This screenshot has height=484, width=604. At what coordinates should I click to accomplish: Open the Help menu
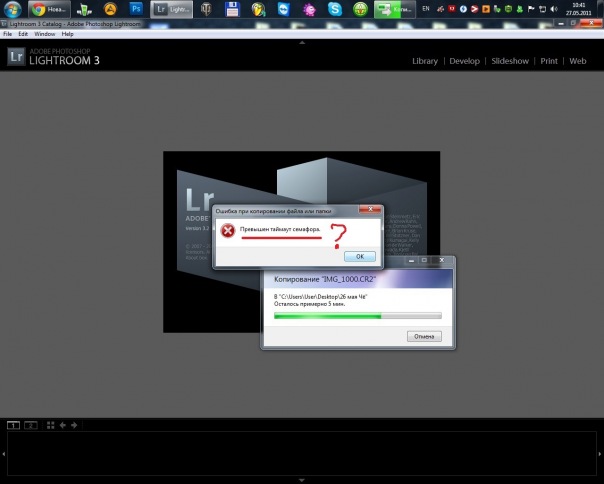(x=67, y=34)
